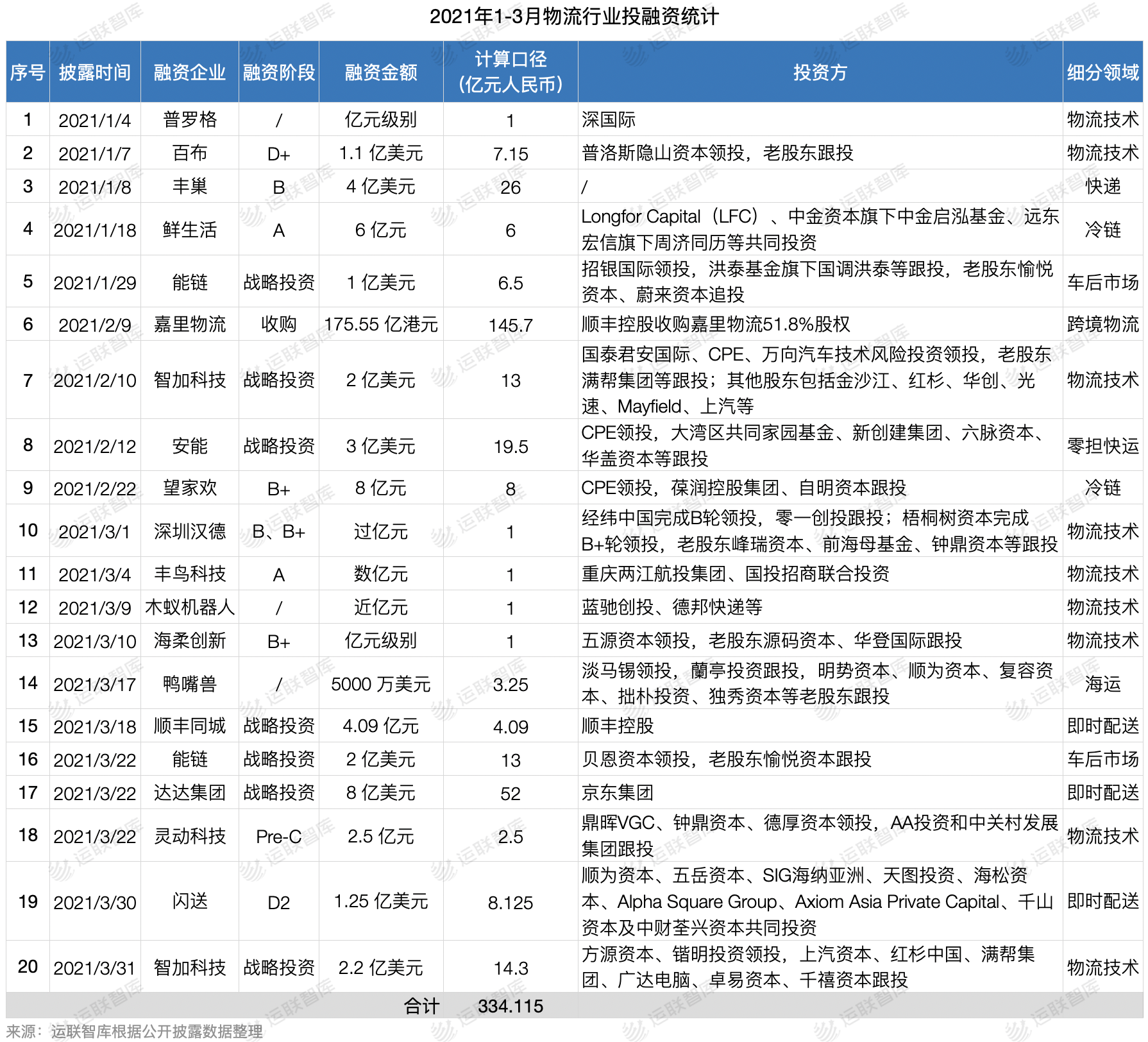Click the date cell 2021/2/10
Image resolution: width=1148 pixels, height=1042 pixels.
coord(95,381)
